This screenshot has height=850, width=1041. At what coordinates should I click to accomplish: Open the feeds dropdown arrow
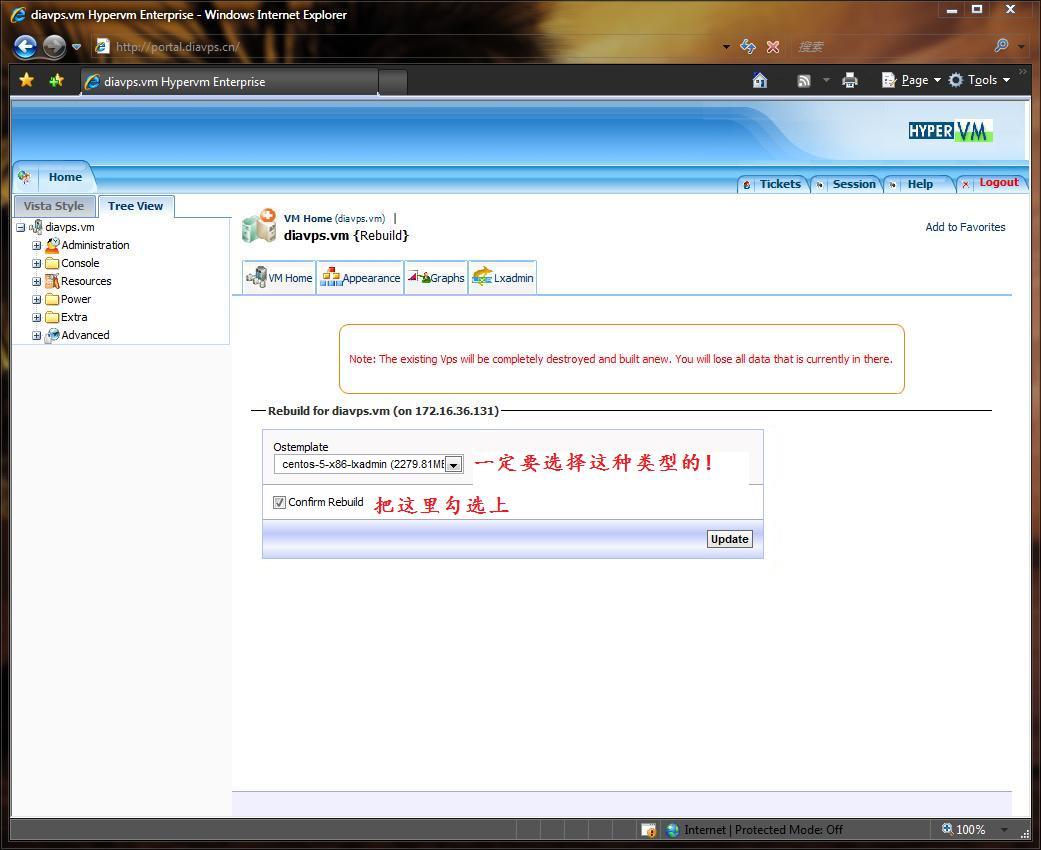[827, 80]
